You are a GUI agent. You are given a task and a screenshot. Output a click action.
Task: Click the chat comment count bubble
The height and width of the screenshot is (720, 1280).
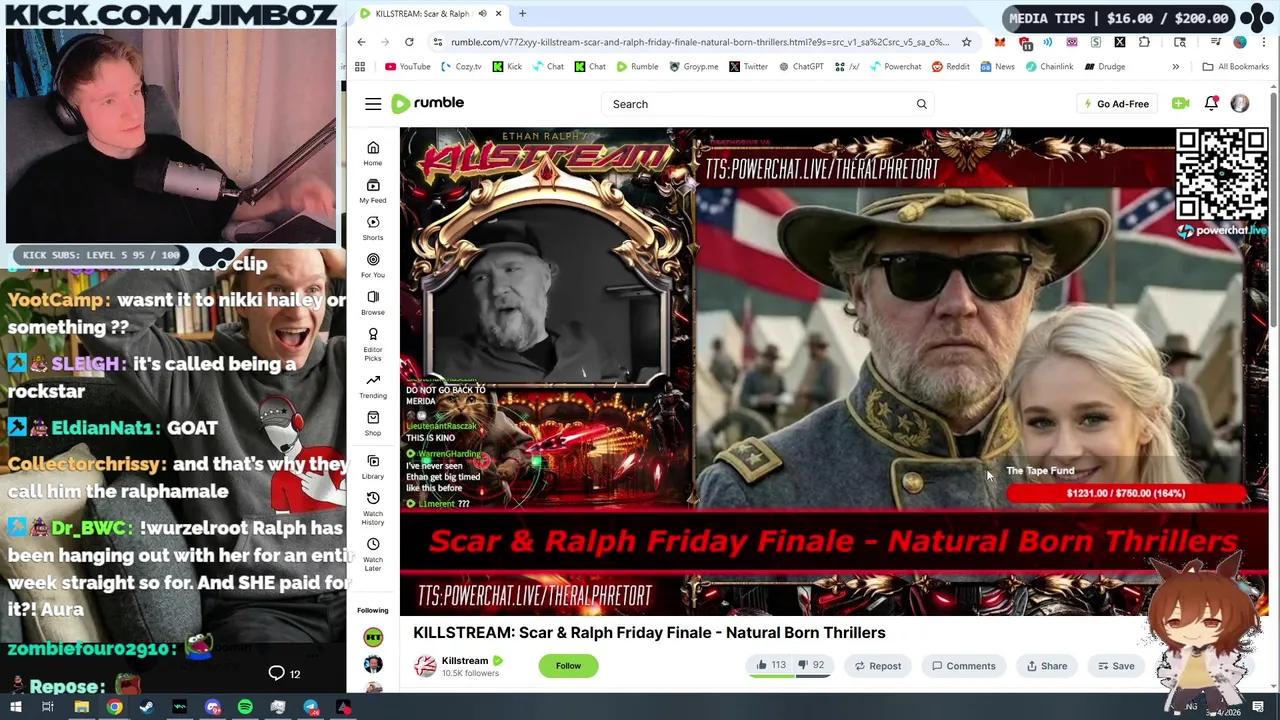click(284, 674)
